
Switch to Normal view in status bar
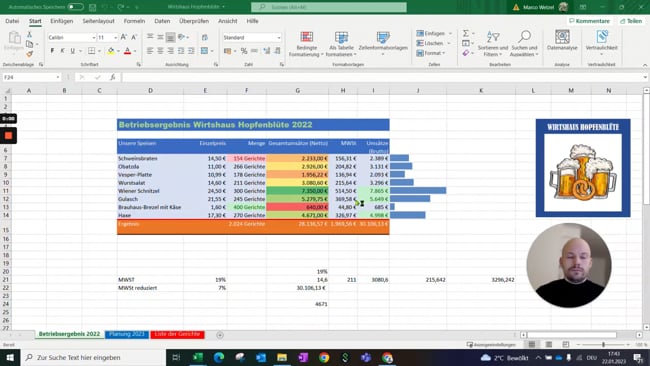[532, 344]
